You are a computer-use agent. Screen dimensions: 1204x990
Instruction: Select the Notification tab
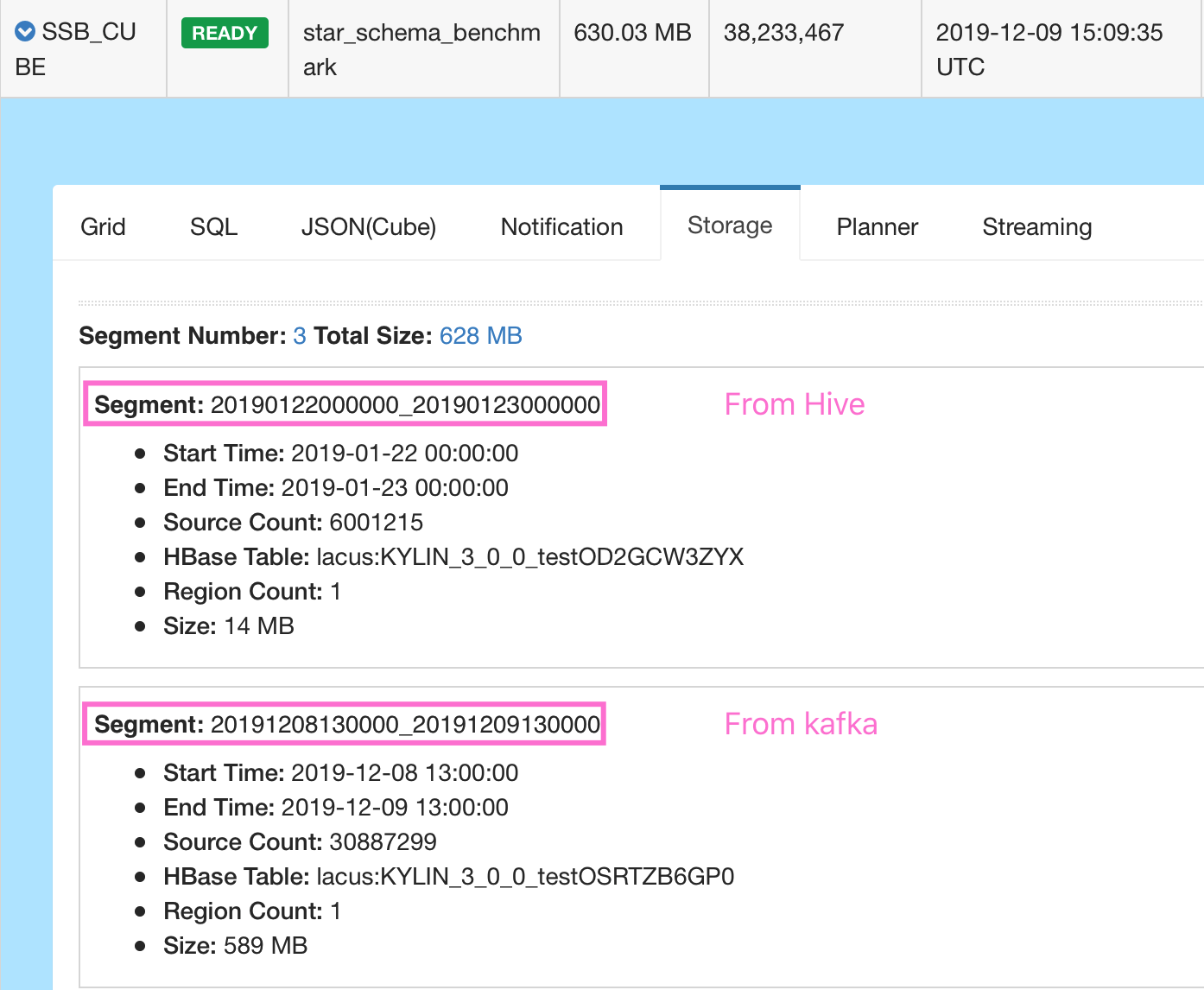[x=561, y=226]
